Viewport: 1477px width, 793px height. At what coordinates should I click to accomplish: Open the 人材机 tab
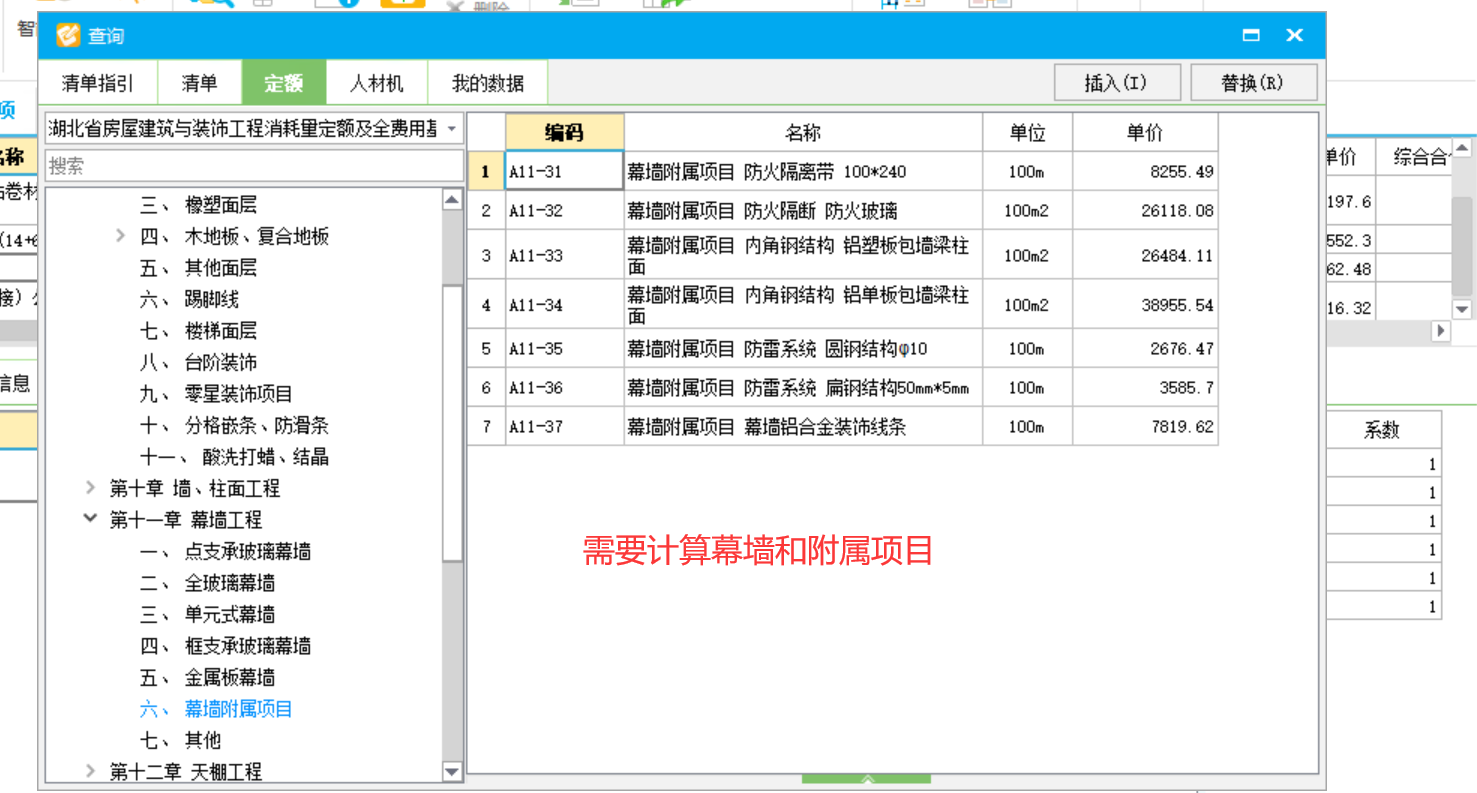click(376, 83)
